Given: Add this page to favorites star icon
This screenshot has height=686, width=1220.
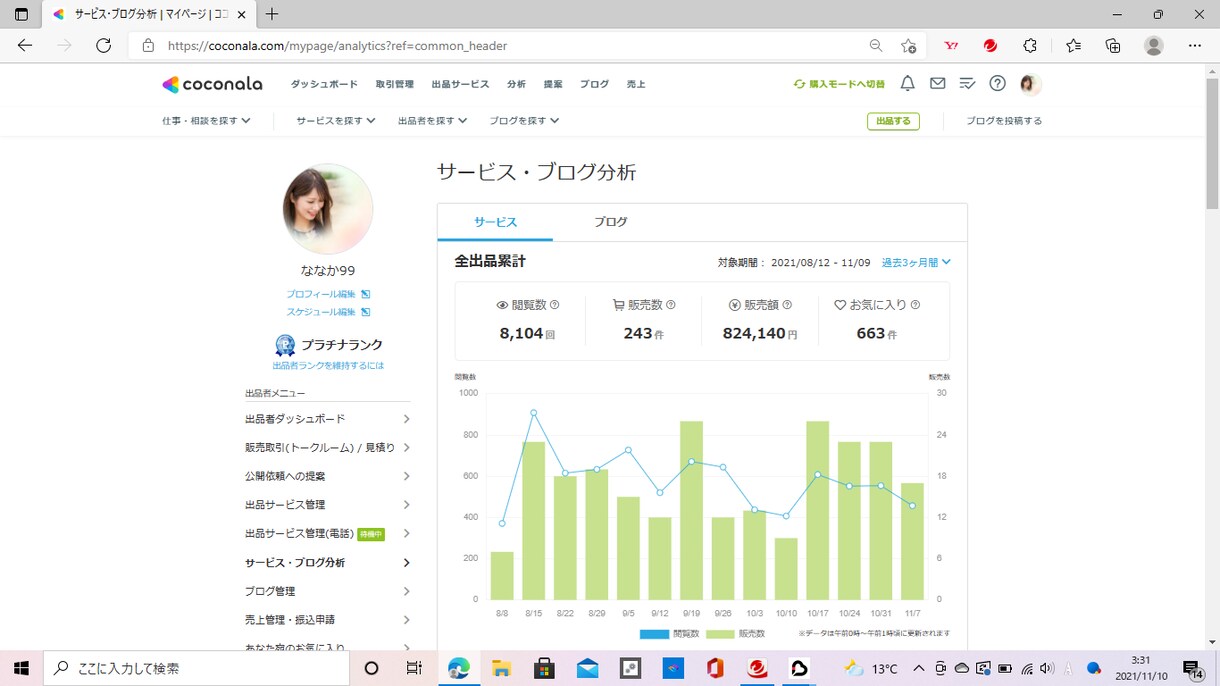Looking at the screenshot, I should click(908, 45).
